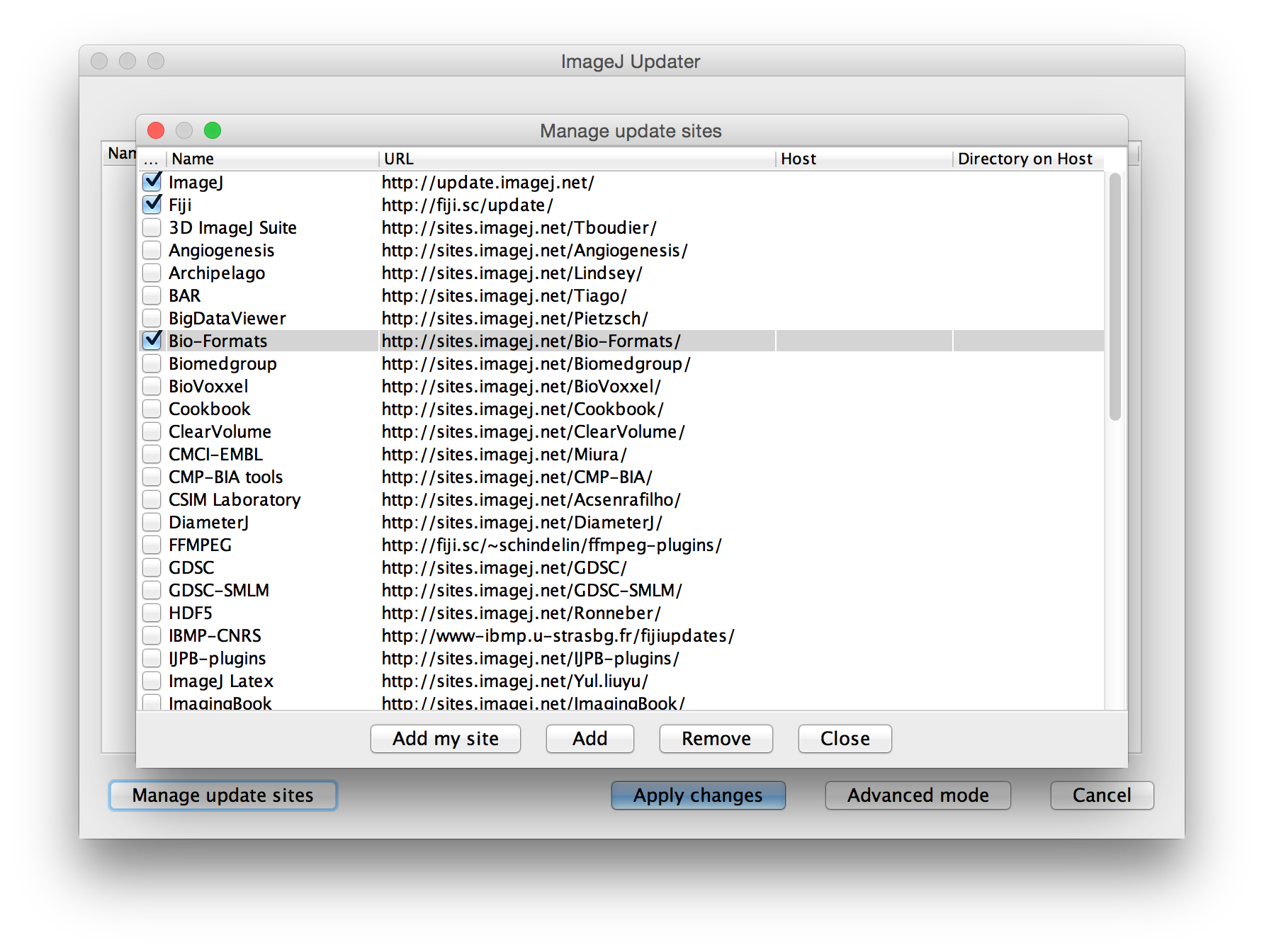Select the 3D ImageJ Suite name
The width and height of the screenshot is (1264, 952).
pos(272,227)
